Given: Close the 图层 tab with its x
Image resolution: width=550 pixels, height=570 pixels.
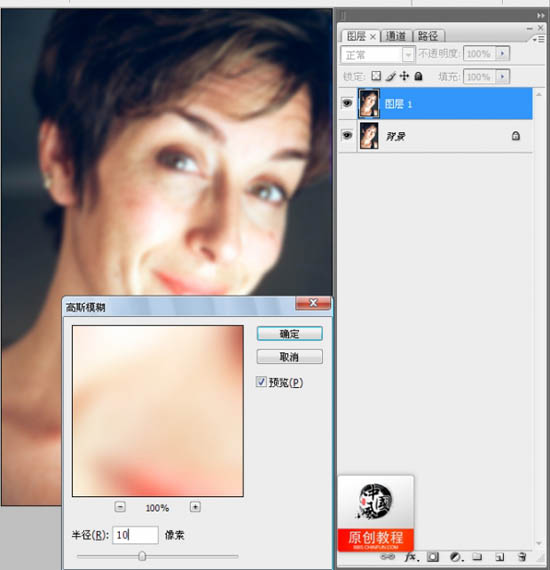Looking at the screenshot, I should pyautogui.click(x=373, y=37).
